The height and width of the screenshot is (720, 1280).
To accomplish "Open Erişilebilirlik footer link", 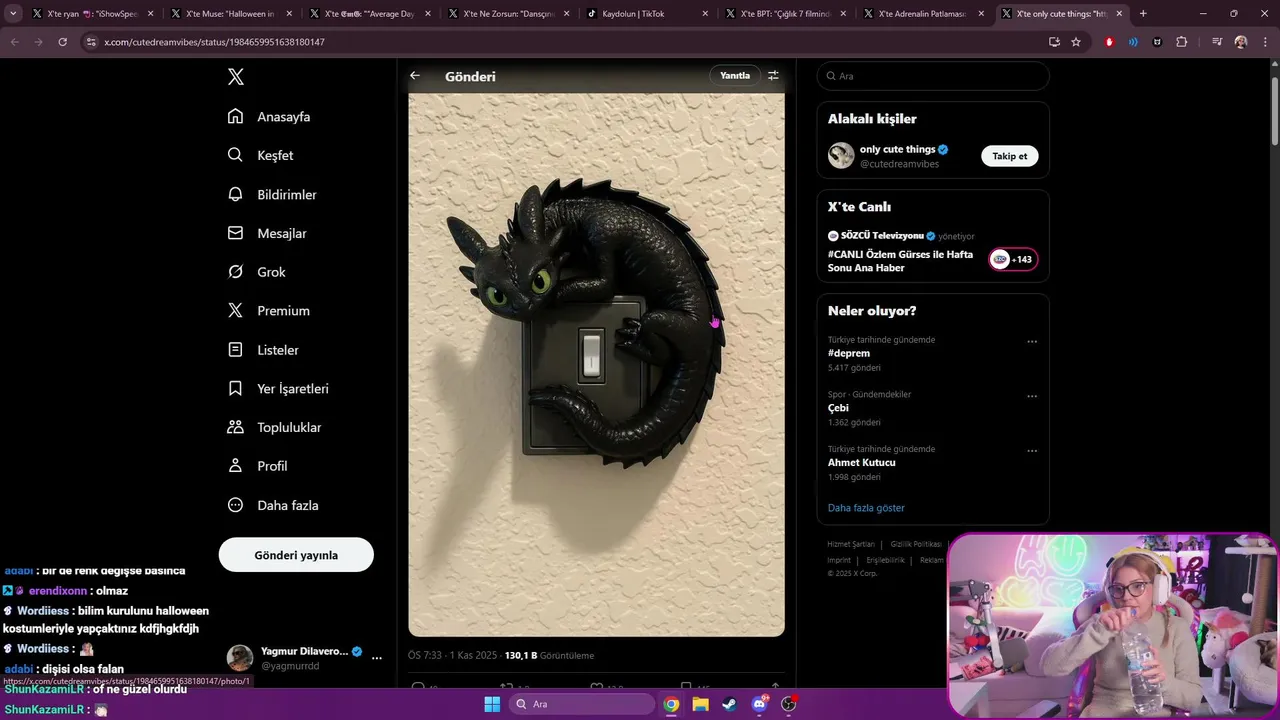I will click(x=885, y=560).
